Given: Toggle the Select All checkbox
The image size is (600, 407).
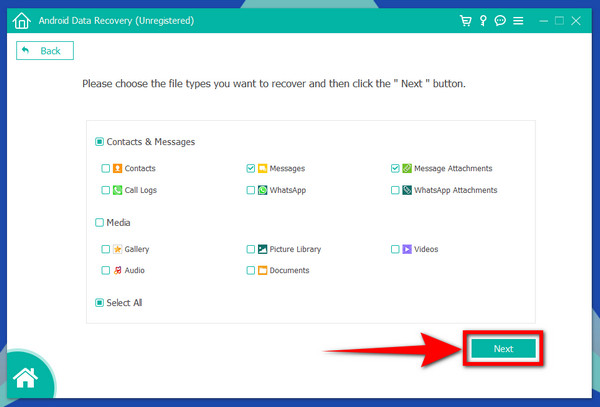Looking at the screenshot, I should (x=99, y=303).
